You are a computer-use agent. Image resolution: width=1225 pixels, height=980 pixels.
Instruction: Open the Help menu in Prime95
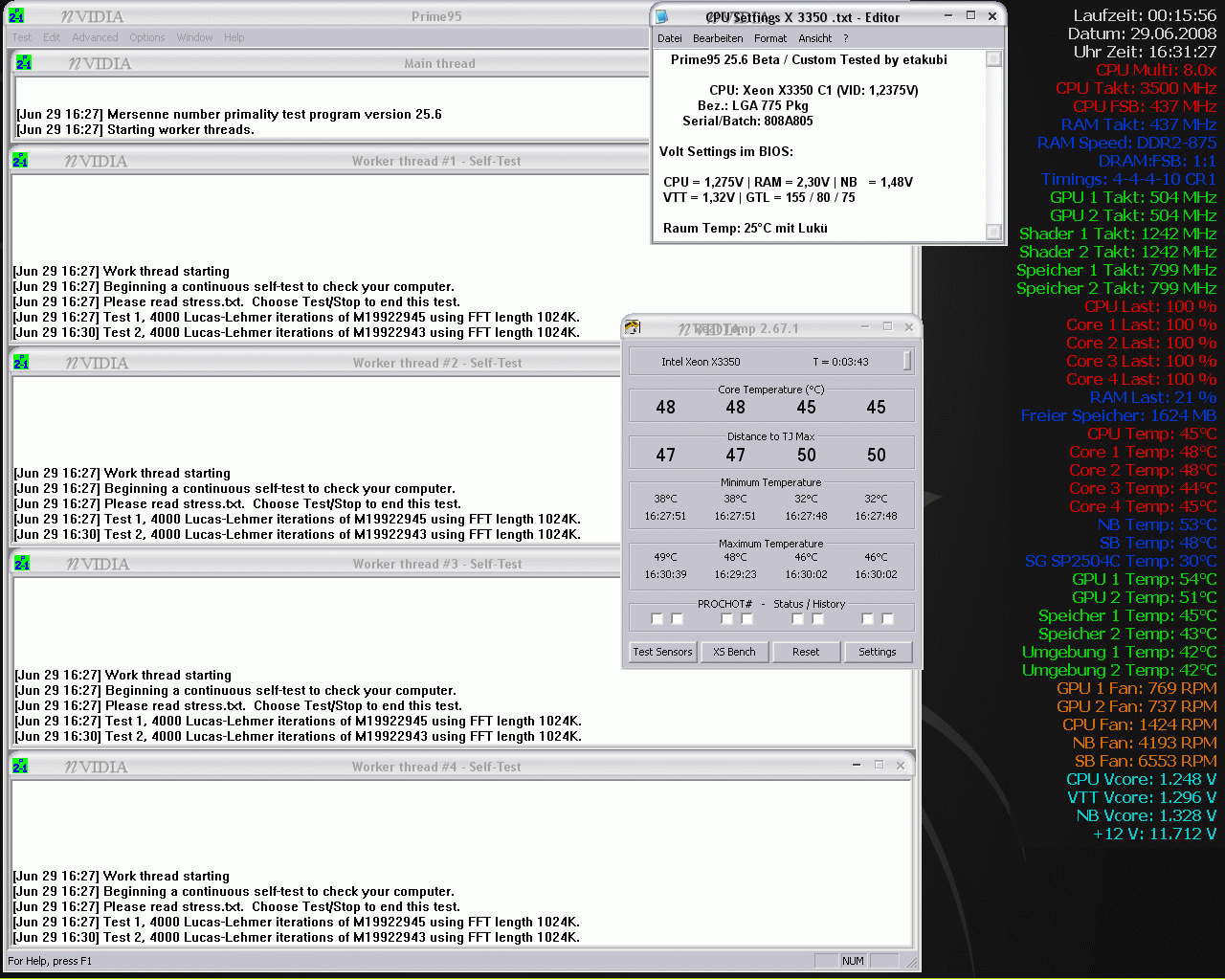click(234, 37)
